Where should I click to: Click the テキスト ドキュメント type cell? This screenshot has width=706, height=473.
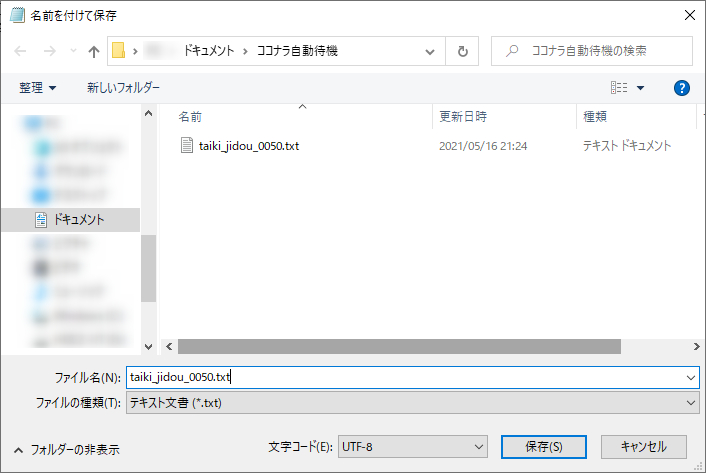[627, 146]
